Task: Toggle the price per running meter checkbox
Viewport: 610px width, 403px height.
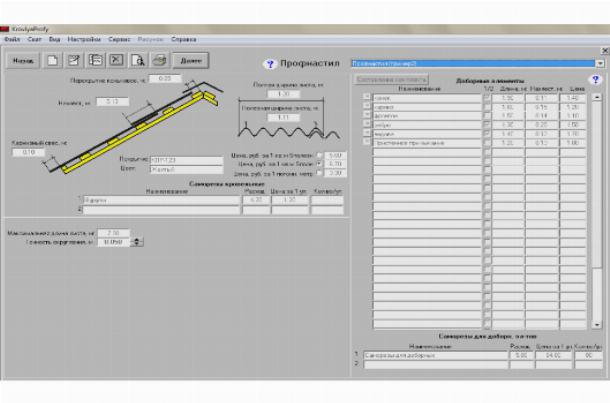Action: coord(319,172)
